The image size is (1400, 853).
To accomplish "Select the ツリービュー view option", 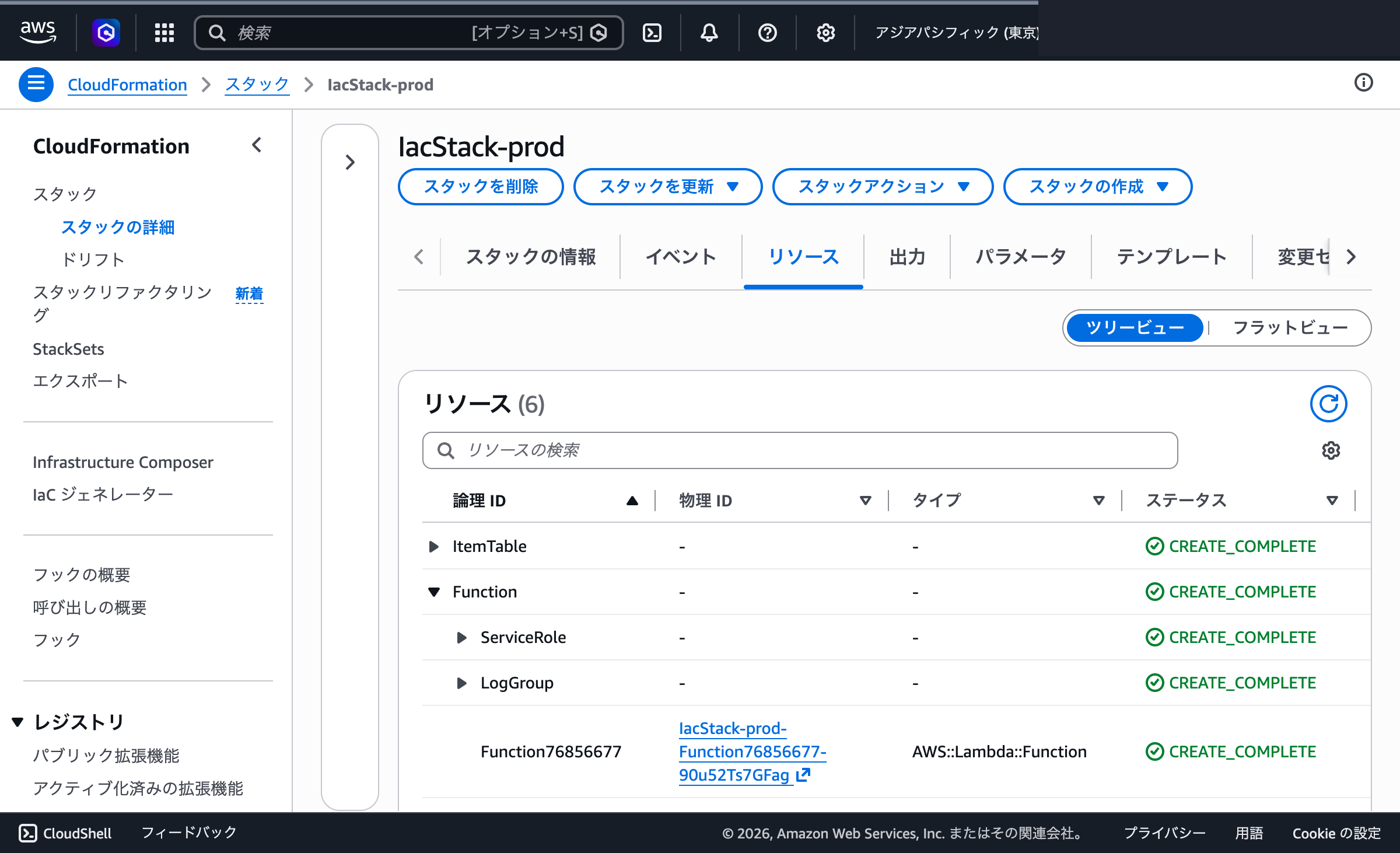I will pyautogui.click(x=1135, y=328).
